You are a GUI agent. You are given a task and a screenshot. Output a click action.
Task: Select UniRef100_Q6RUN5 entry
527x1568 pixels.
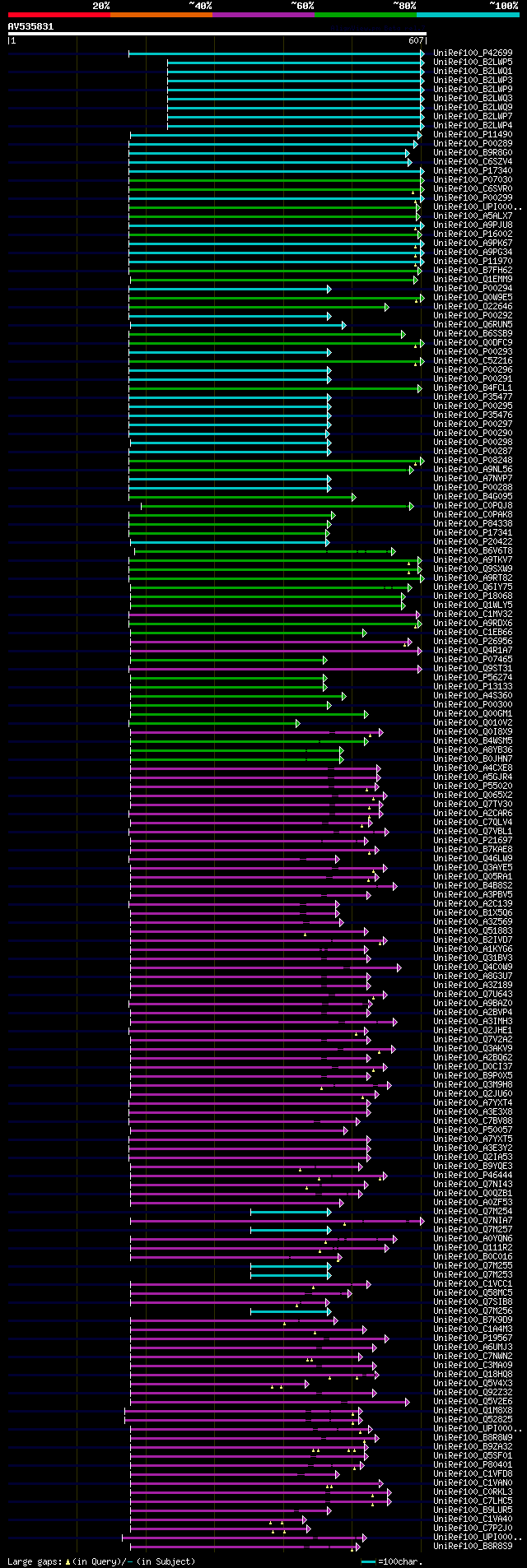[473, 324]
